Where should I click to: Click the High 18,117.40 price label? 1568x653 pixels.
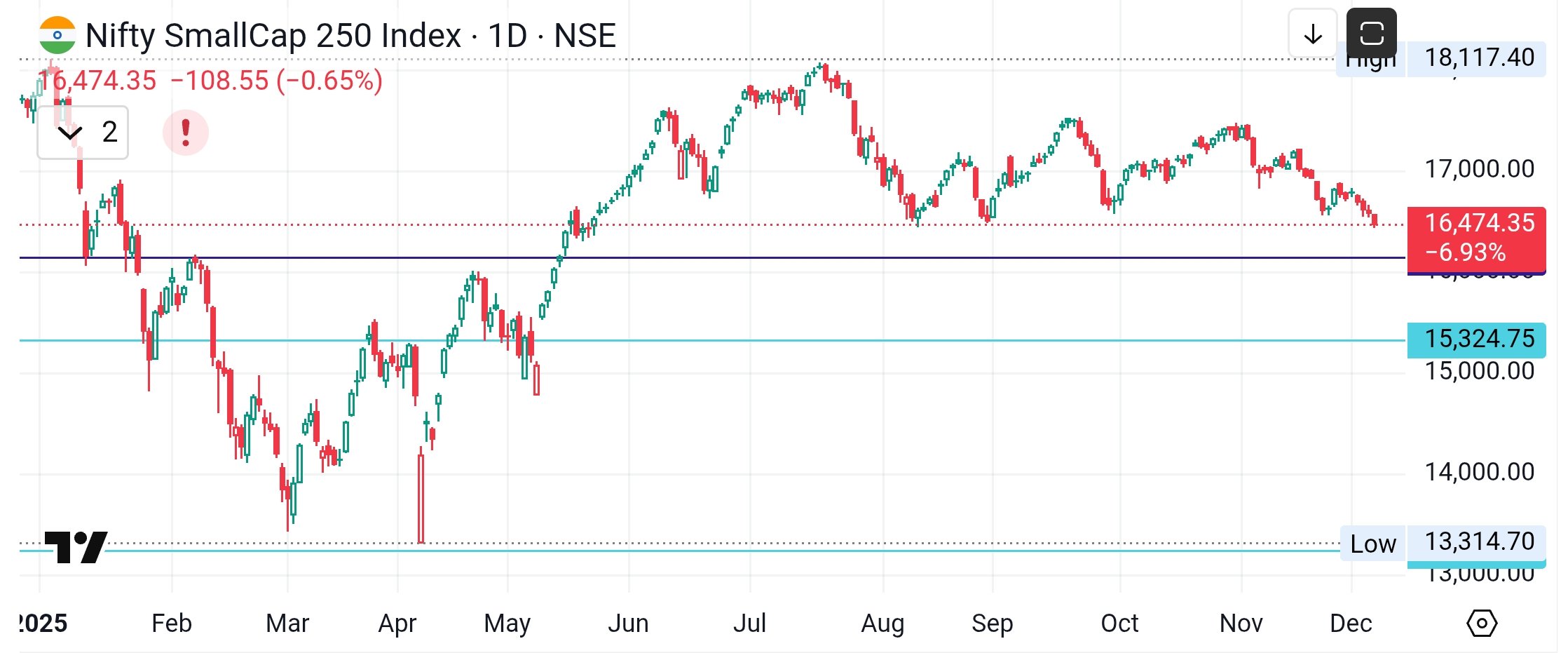tap(1479, 58)
